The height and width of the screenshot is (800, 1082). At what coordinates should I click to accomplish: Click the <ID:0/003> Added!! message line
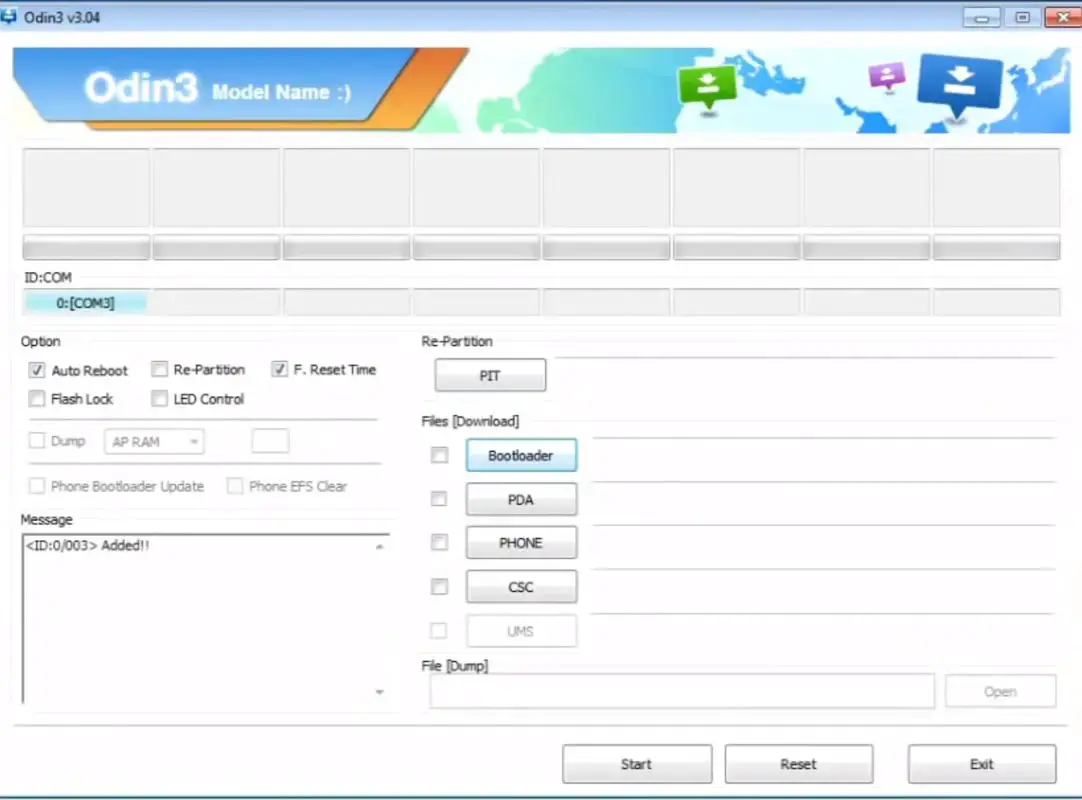(87, 545)
